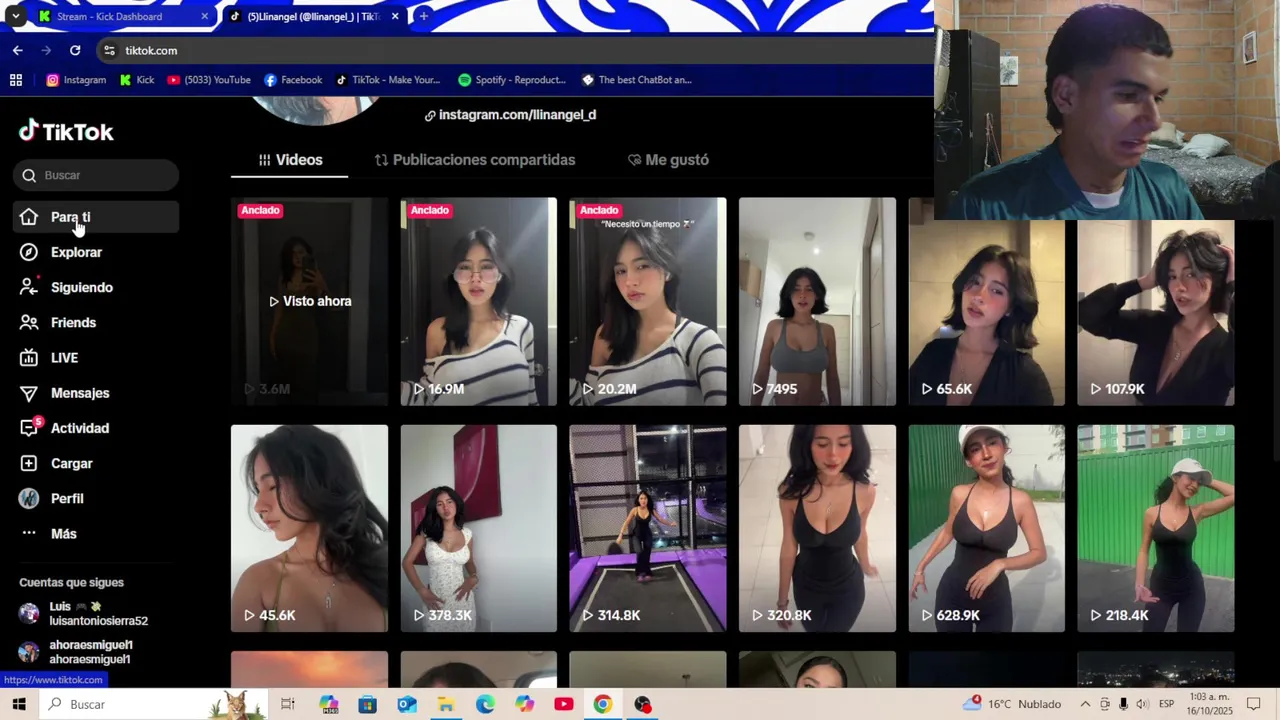Image resolution: width=1280 pixels, height=720 pixels.
Task: Close the TikTok browser tab
Action: click(x=395, y=16)
